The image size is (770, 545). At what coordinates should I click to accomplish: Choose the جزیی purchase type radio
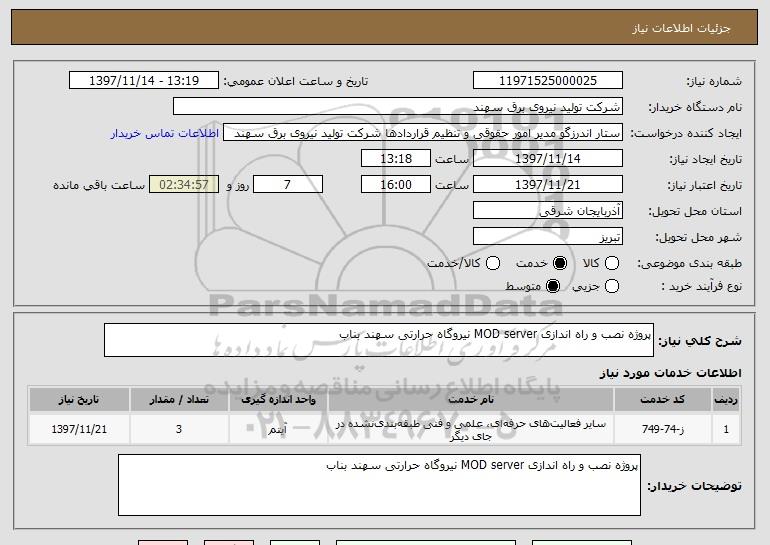tap(611, 286)
